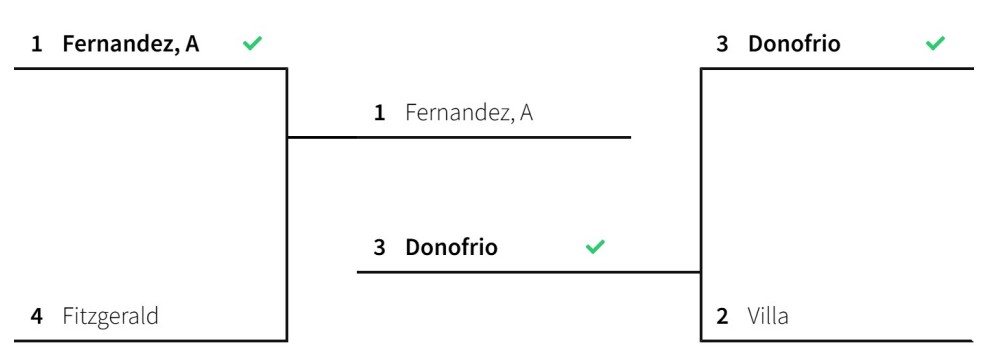Image resolution: width=986 pixels, height=362 pixels.
Task: Open Villa's player entry
Action: pyautogui.click(x=768, y=316)
